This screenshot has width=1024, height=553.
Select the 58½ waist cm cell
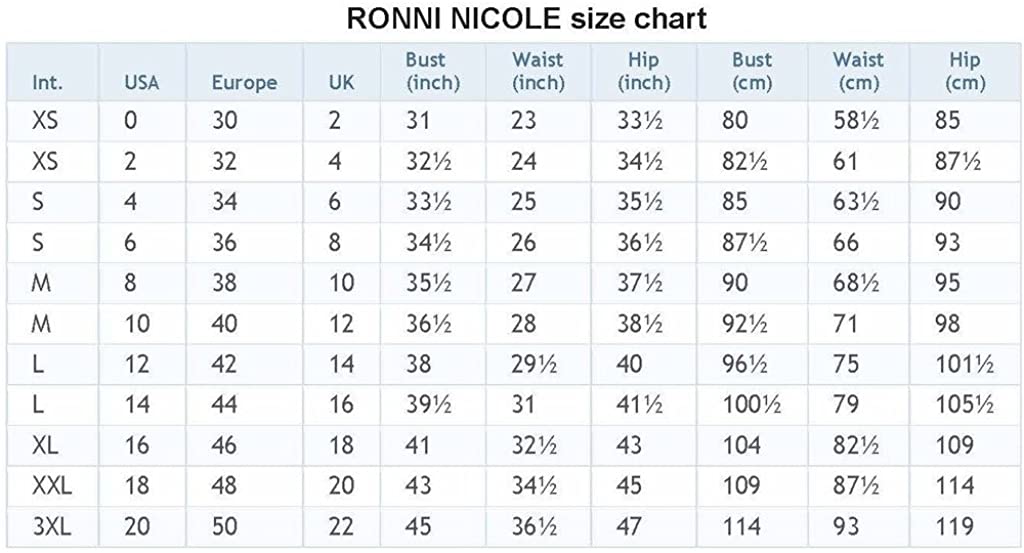click(856, 120)
